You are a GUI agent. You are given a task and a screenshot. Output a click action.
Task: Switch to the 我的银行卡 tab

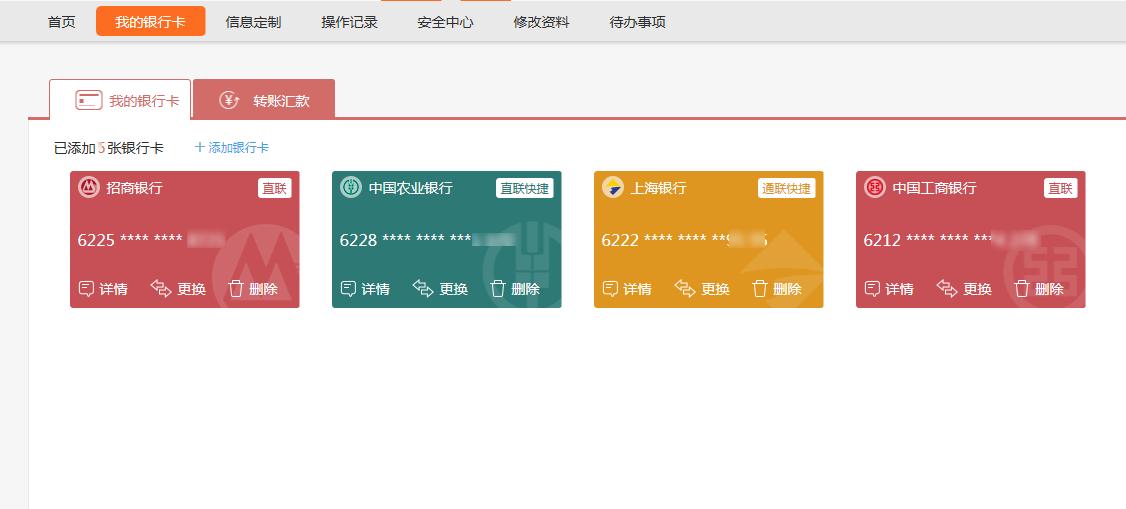coord(120,100)
